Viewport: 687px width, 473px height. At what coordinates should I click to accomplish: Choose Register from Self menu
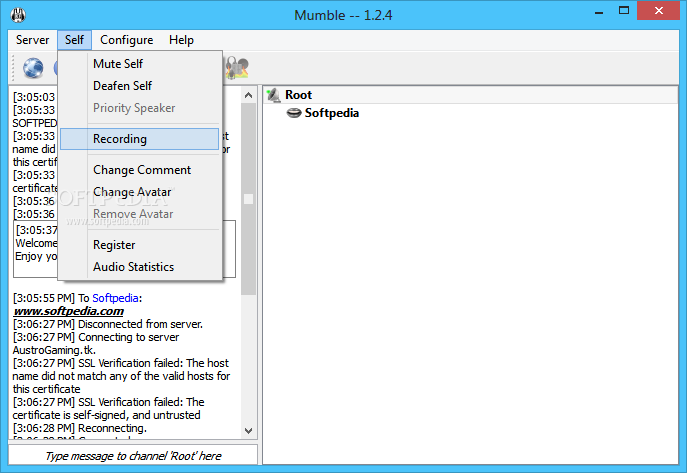click(139, 245)
